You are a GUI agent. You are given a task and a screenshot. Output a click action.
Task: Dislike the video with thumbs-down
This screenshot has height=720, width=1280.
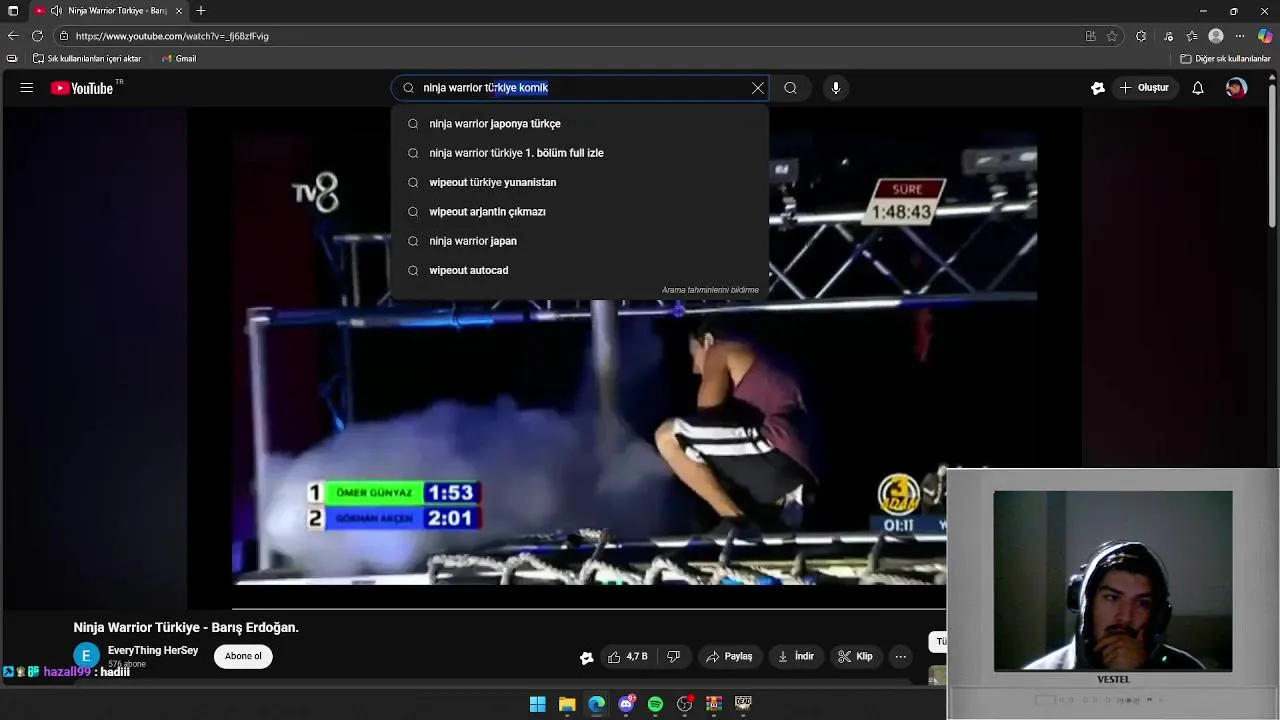[x=674, y=657]
